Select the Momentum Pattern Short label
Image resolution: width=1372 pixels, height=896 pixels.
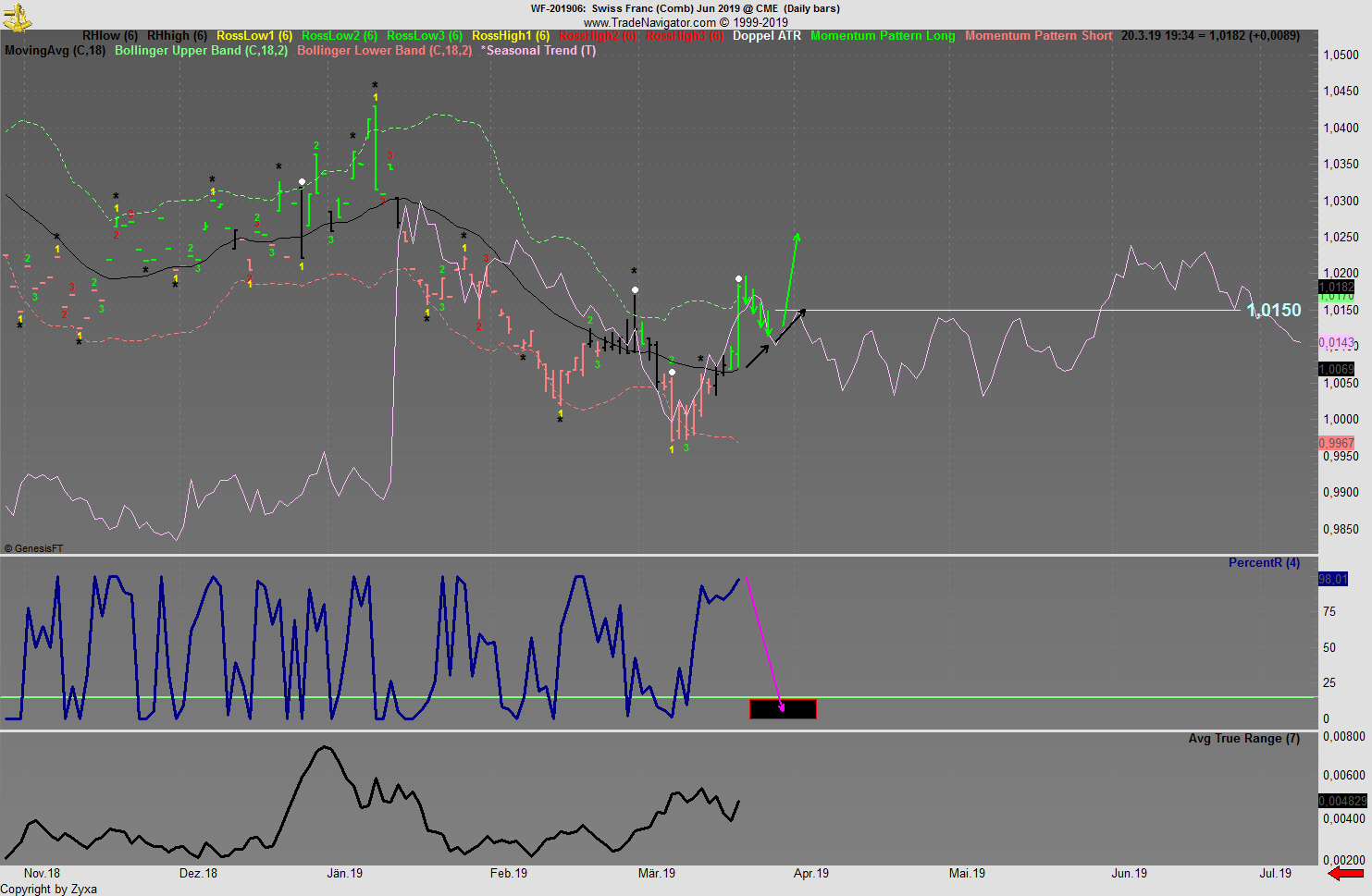1038,36
